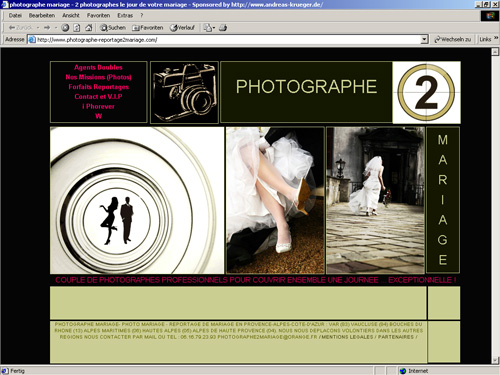Click into the address URL field

click(x=228, y=39)
